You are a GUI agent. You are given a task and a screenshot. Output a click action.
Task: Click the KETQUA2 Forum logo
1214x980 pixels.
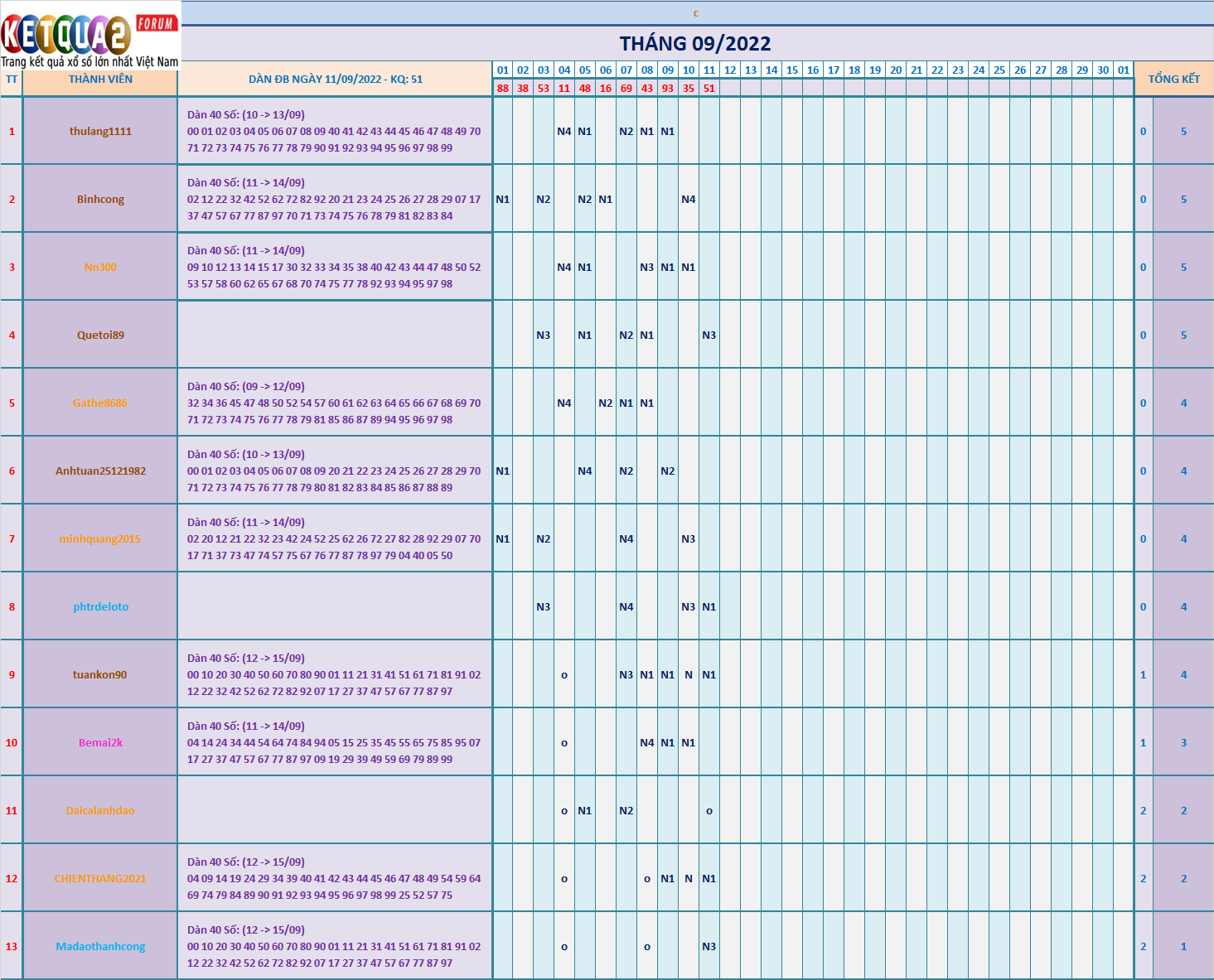(x=89, y=35)
